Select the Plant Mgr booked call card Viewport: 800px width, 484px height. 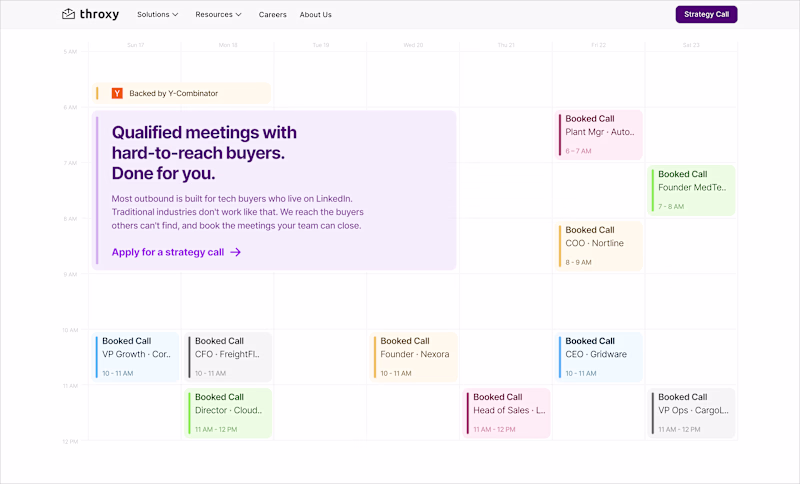click(x=598, y=135)
